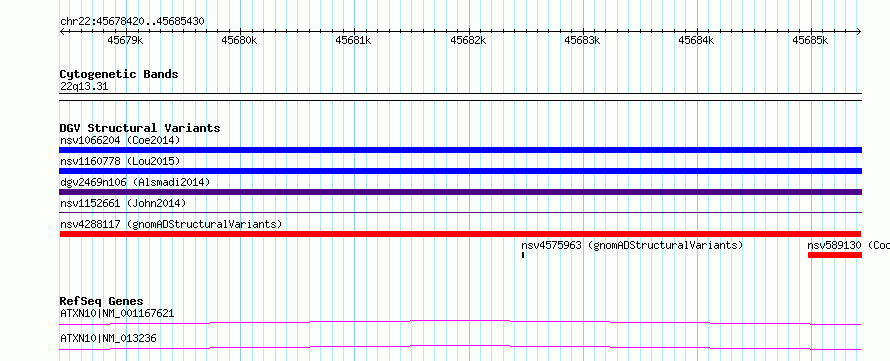Open the nsv4575963 gnomADStructuralVariants label
Image resolution: width=890 pixels, height=361 pixels.
[x=632, y=245]
